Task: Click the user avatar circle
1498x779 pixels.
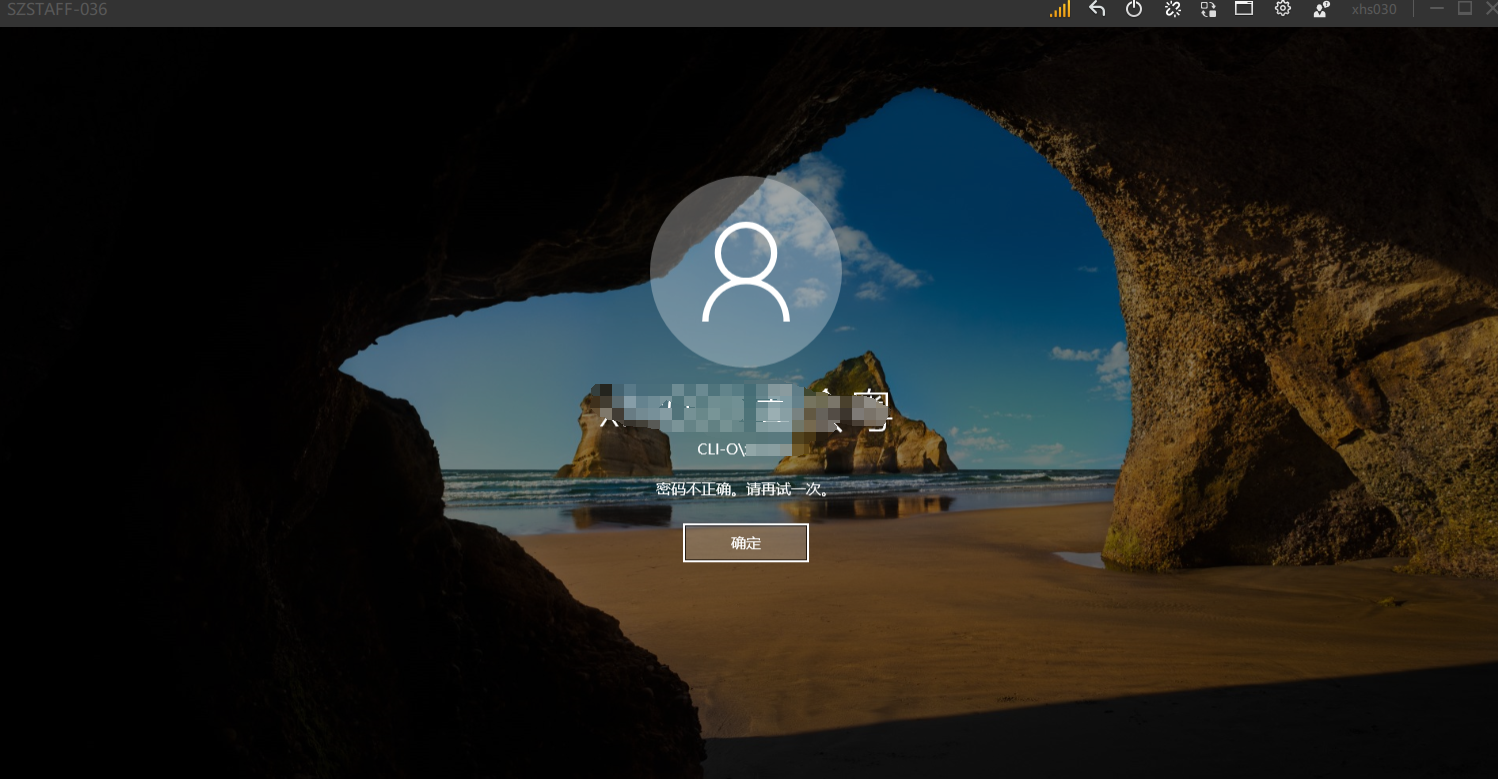Action: (746, 272)
